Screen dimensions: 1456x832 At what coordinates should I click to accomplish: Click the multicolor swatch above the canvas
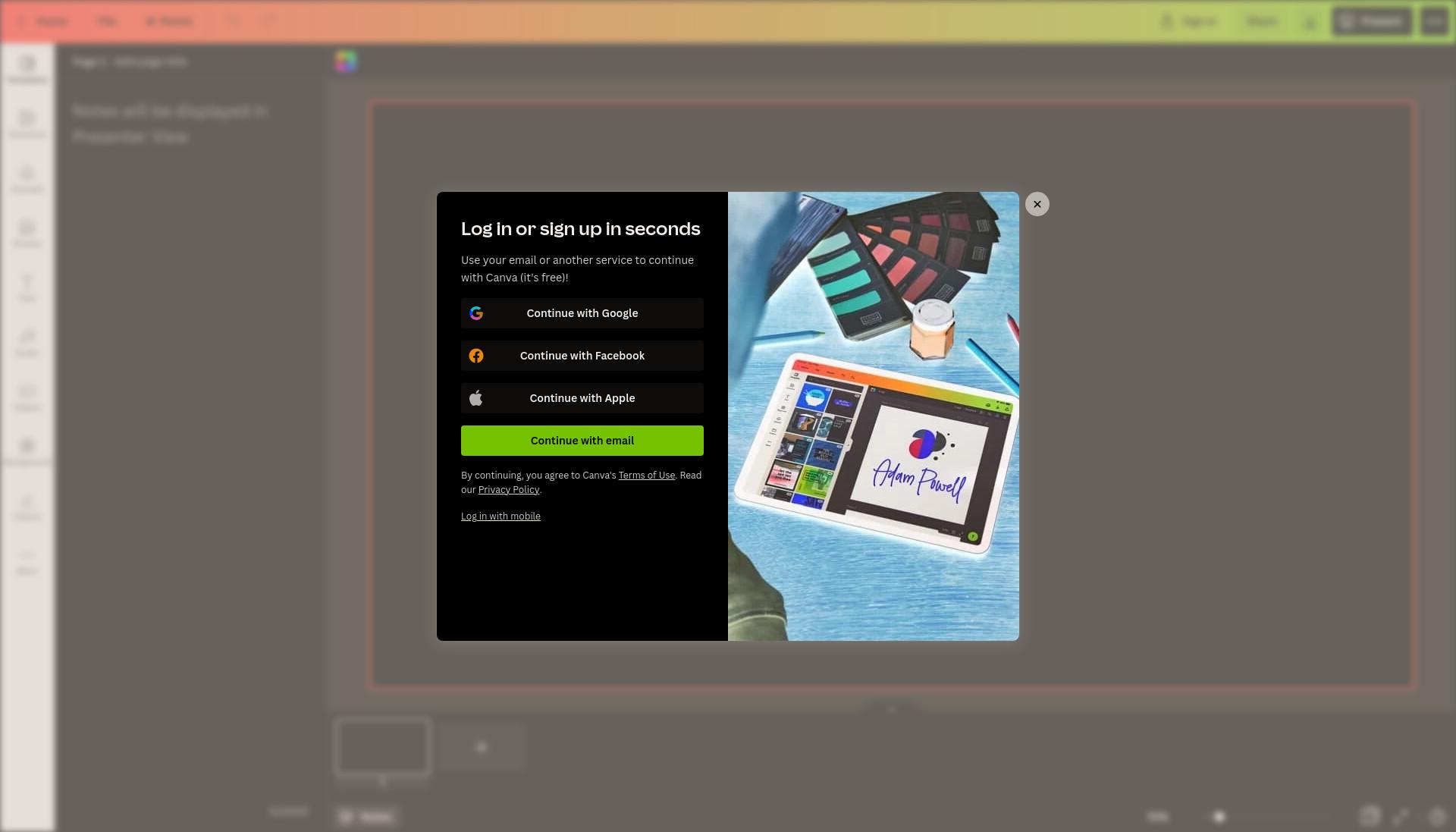point(346,61)
